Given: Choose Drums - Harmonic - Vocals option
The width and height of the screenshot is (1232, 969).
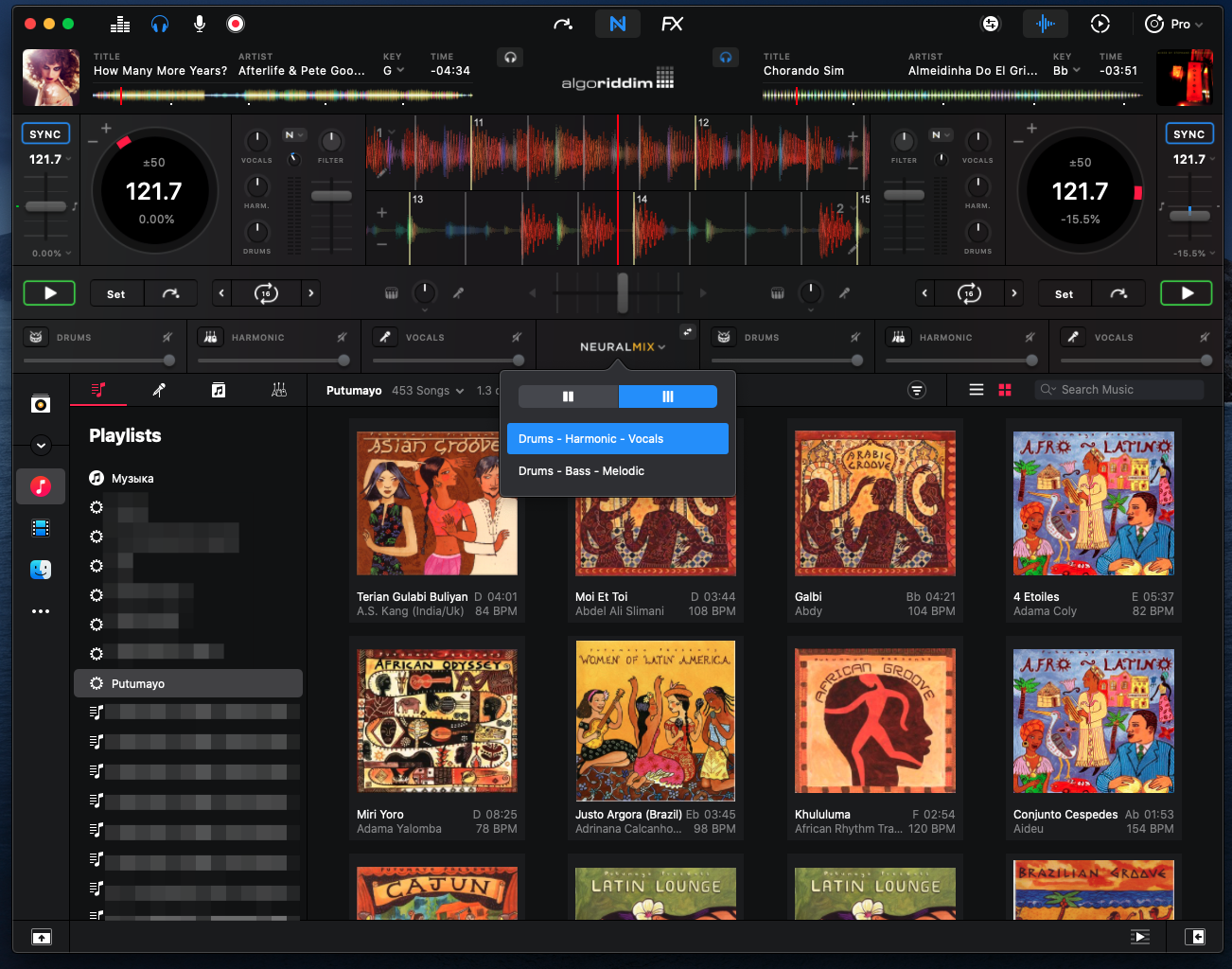Looking at the screenshot, I should tap(618, 439).
